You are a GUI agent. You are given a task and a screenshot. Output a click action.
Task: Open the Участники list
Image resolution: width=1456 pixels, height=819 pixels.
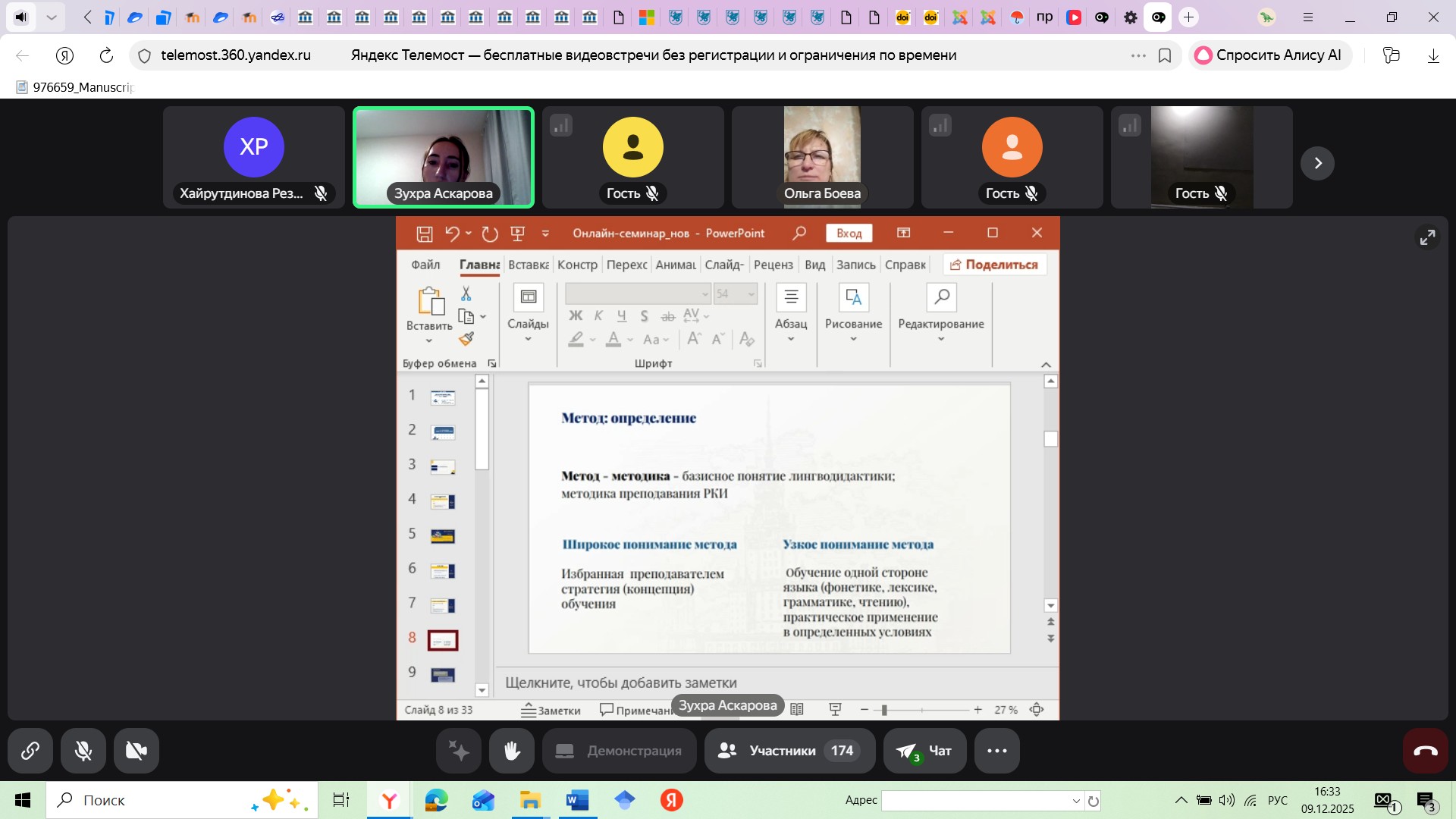point(789,751)
